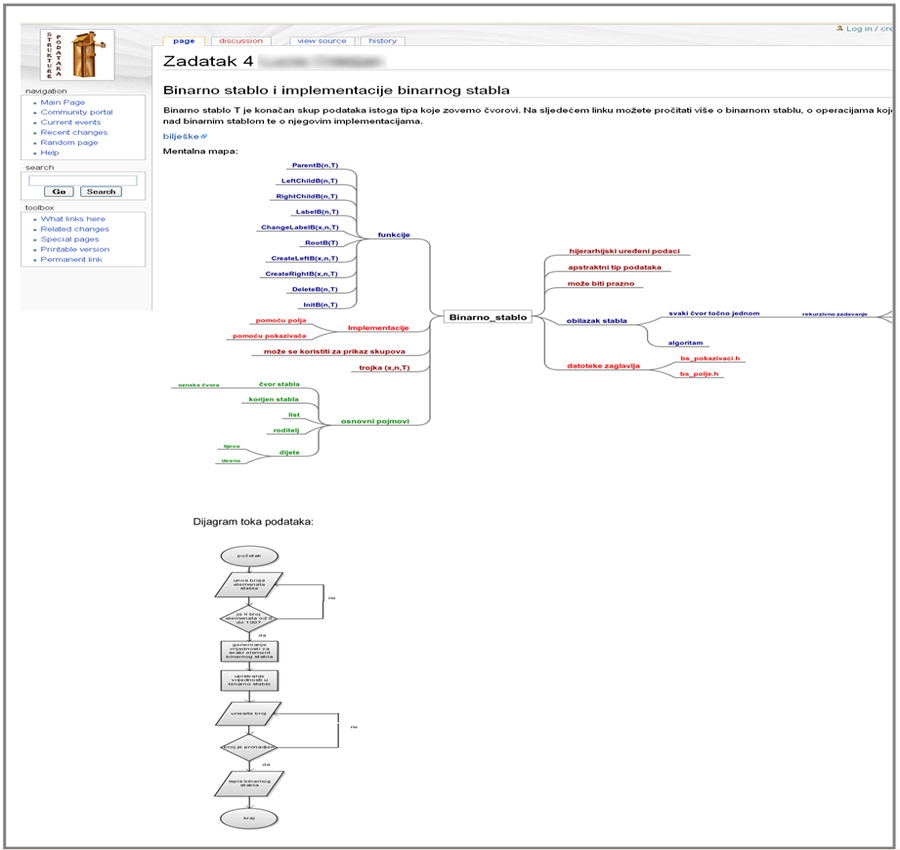Click the dijete node
900x850 pixels.
point(289,452)
